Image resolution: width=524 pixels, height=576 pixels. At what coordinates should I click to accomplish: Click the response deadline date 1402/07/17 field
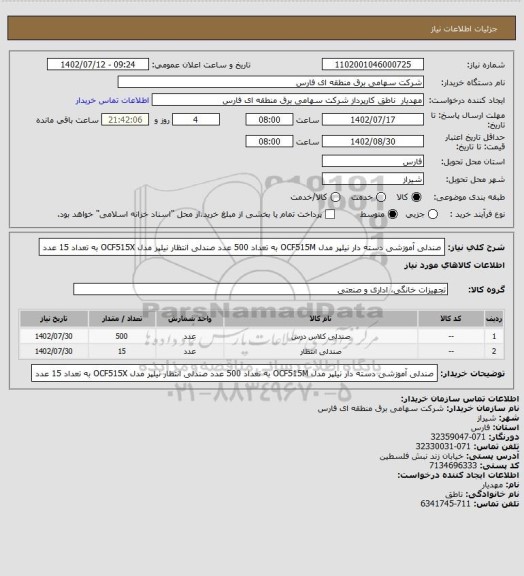point(373,120)
